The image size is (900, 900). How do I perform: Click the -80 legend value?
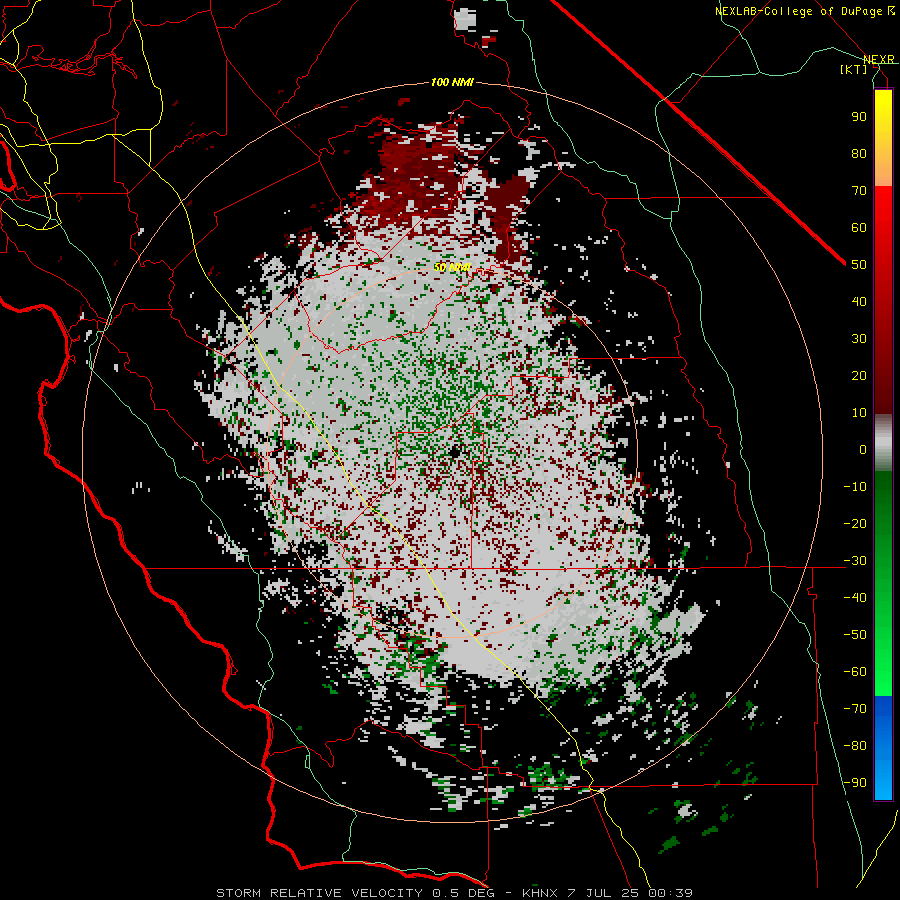(855, 746)
